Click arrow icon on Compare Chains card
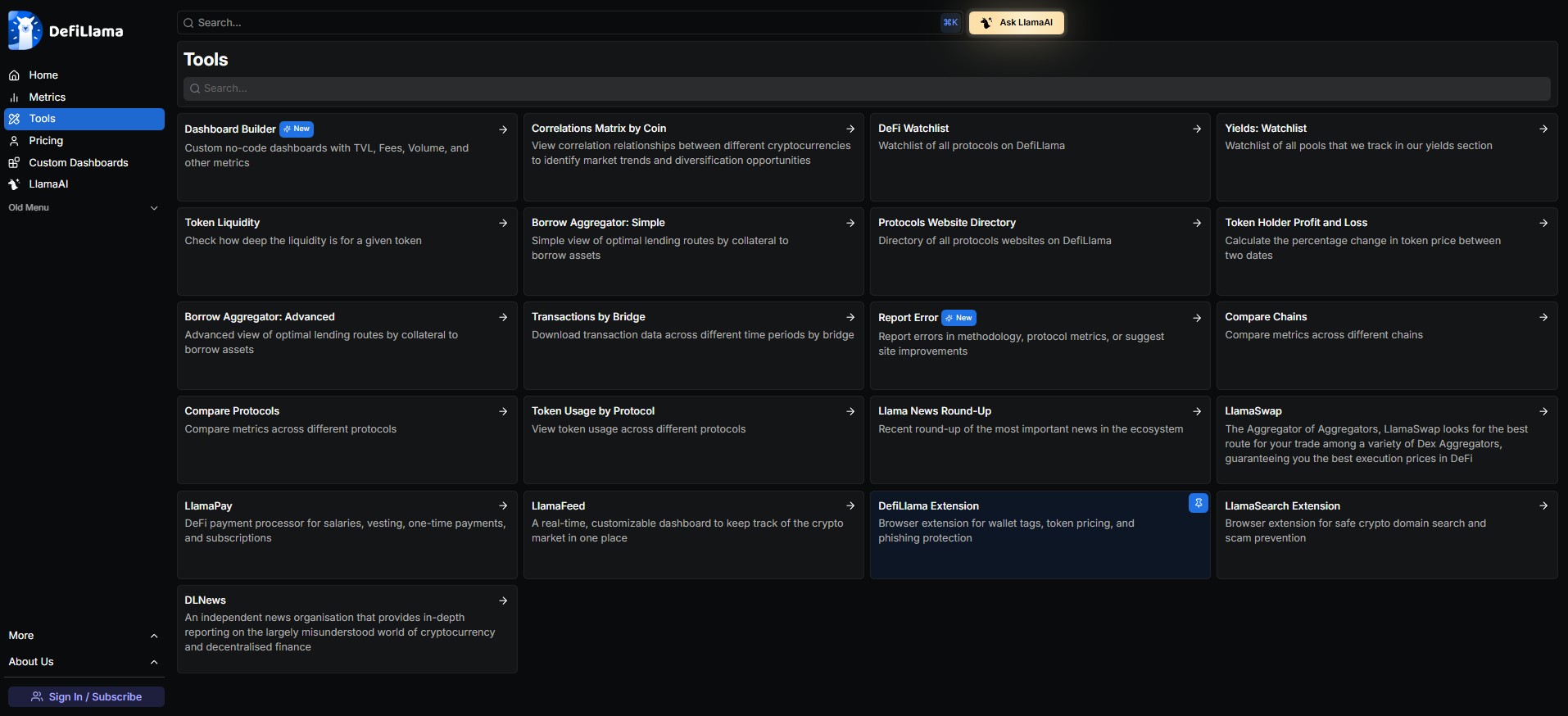Screen dimensions: 1568x716 [1543, 317]
